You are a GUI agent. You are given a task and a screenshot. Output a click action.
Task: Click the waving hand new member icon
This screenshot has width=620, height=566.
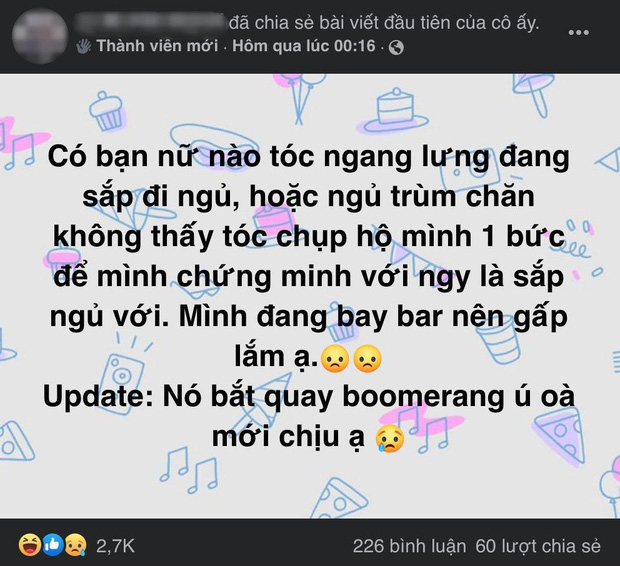point(84,46)
